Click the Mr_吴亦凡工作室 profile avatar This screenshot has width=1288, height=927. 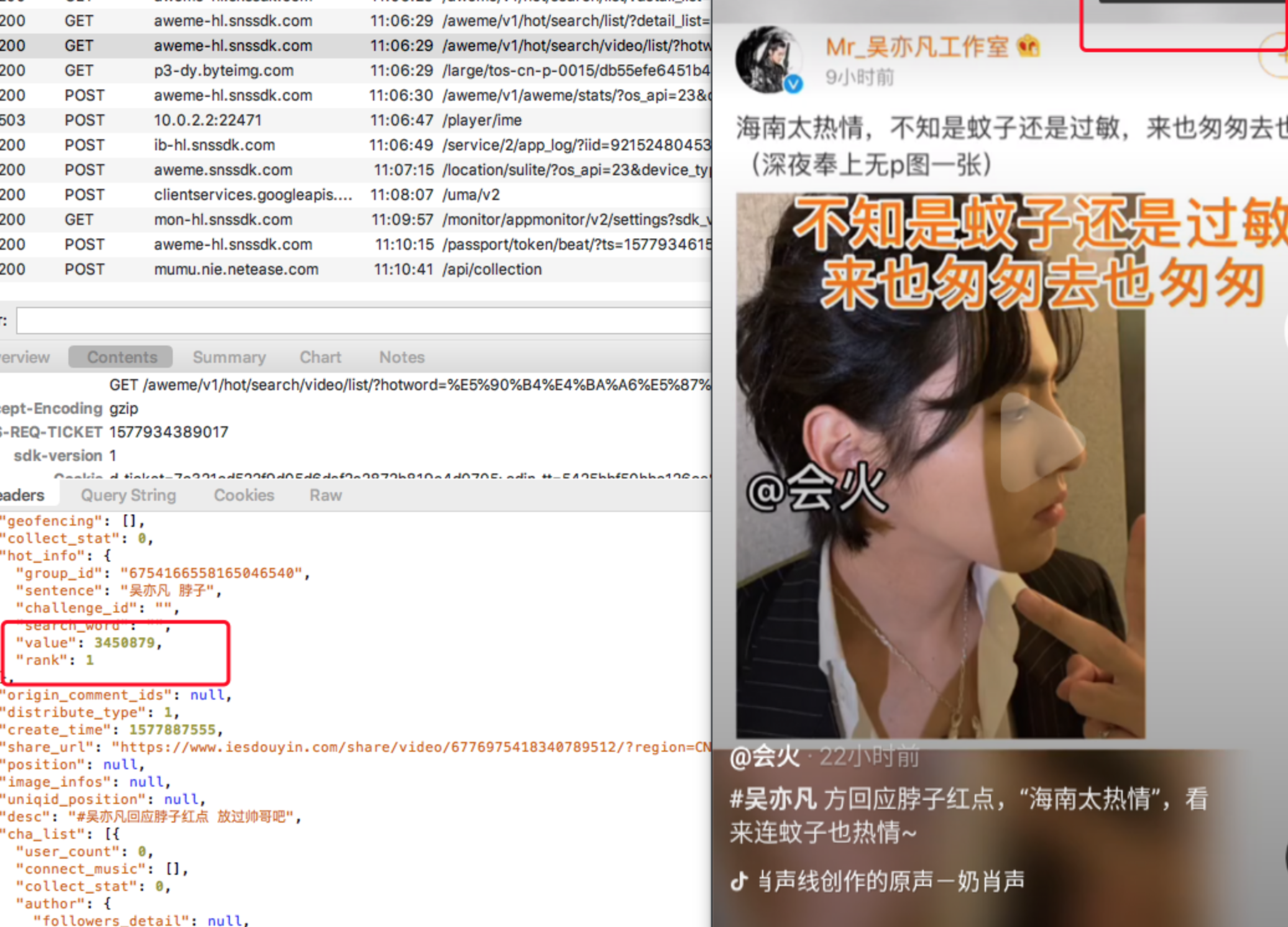coord(766,58)
